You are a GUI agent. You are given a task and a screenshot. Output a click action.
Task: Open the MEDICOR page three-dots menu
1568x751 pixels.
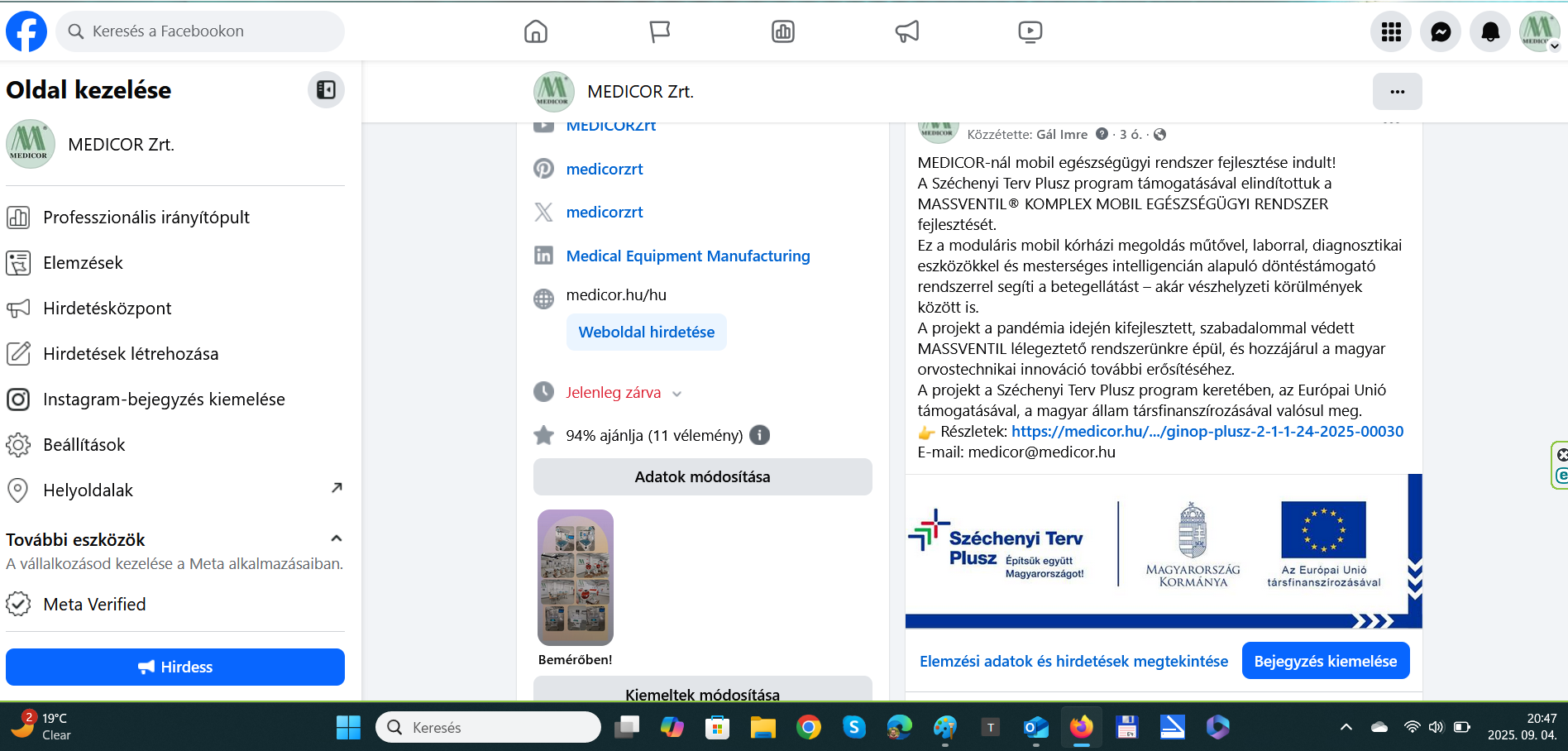(1397, 92)
